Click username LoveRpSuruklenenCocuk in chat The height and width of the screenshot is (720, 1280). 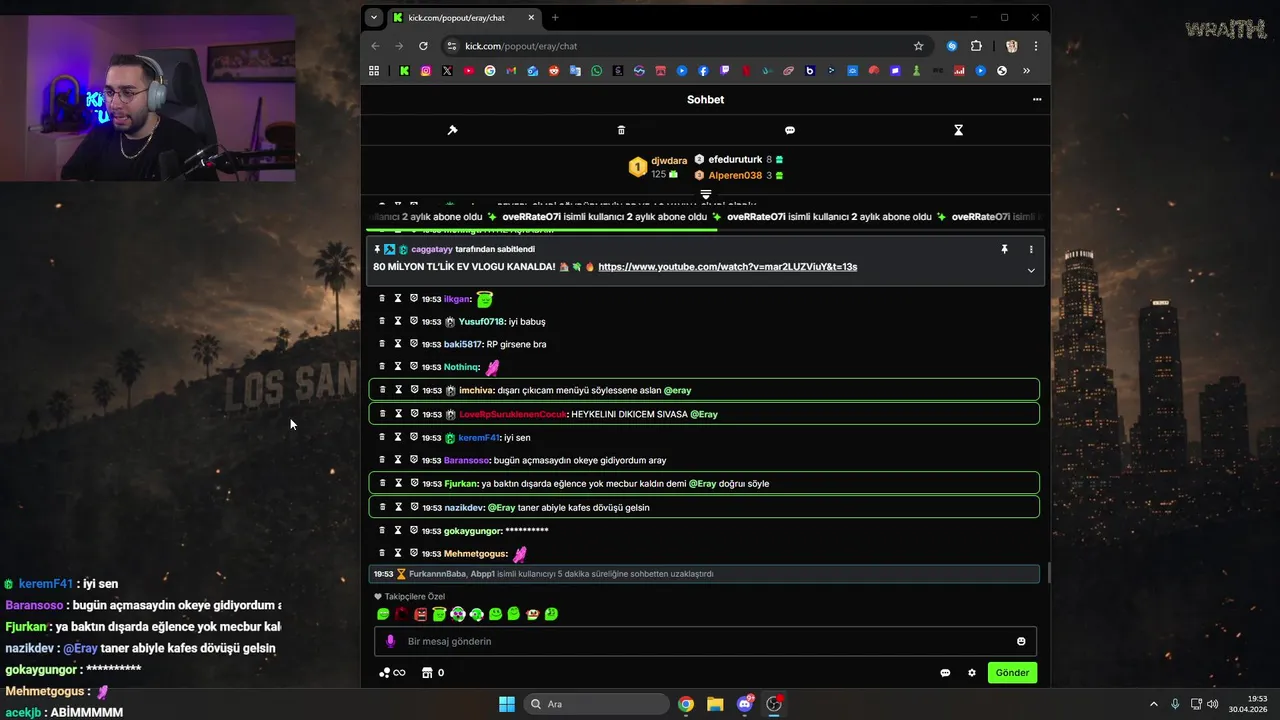513,414
